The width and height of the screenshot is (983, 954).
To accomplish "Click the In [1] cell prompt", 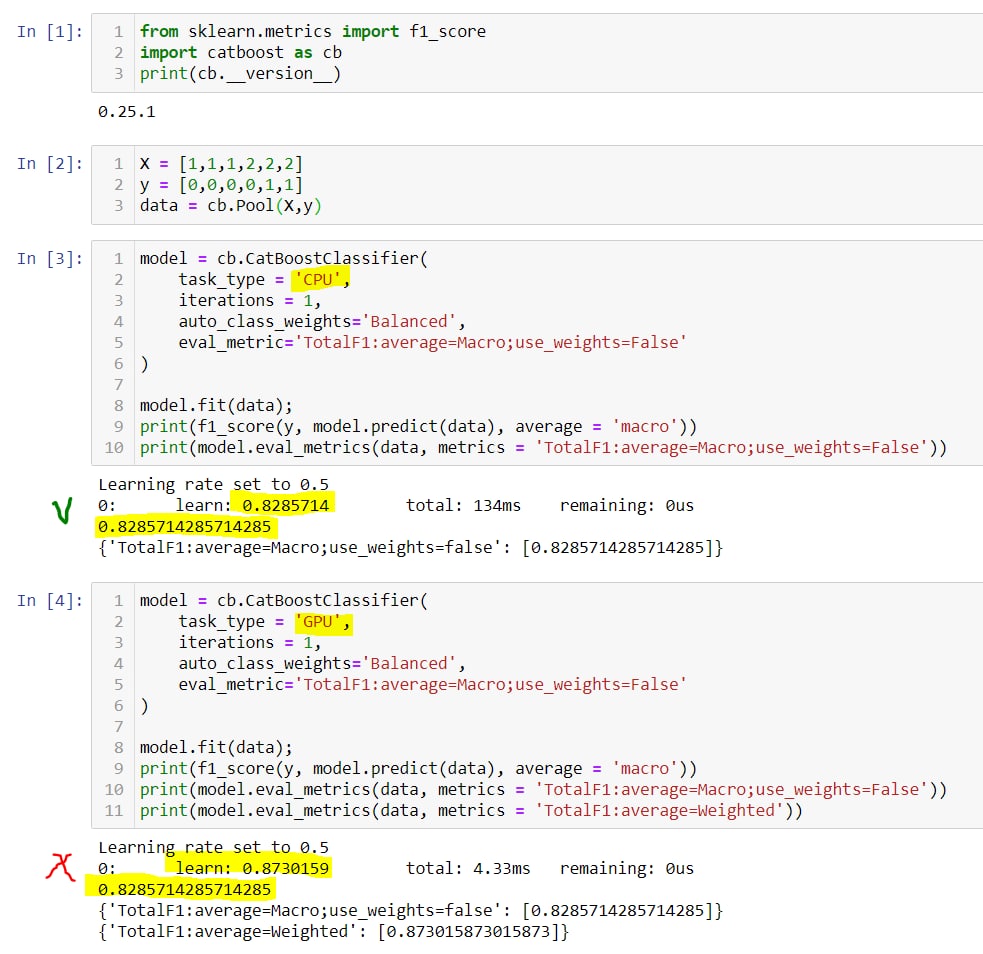I will tap(50, 31).
